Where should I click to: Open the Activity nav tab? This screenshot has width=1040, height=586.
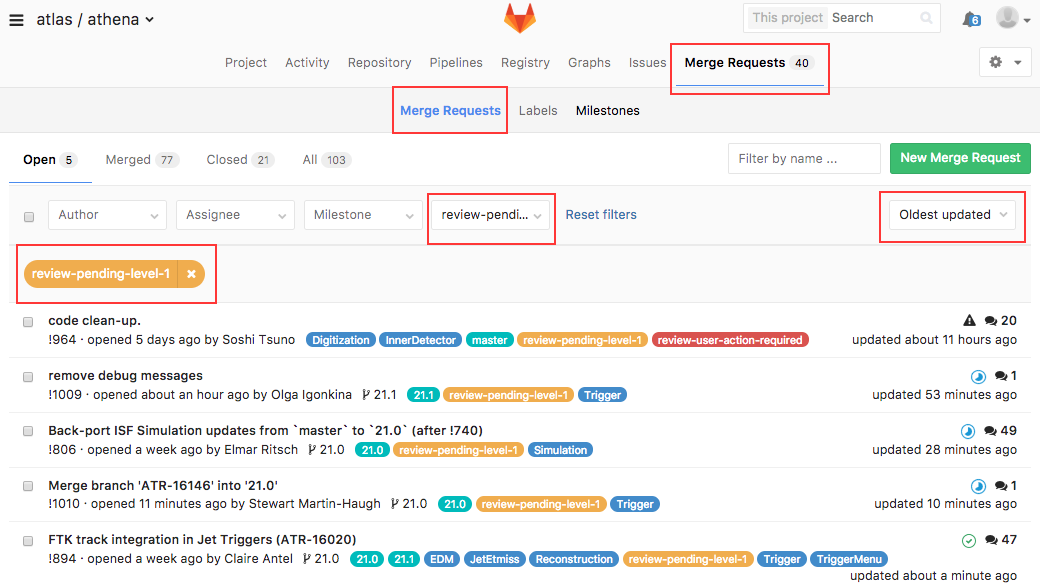coord(307,62)
